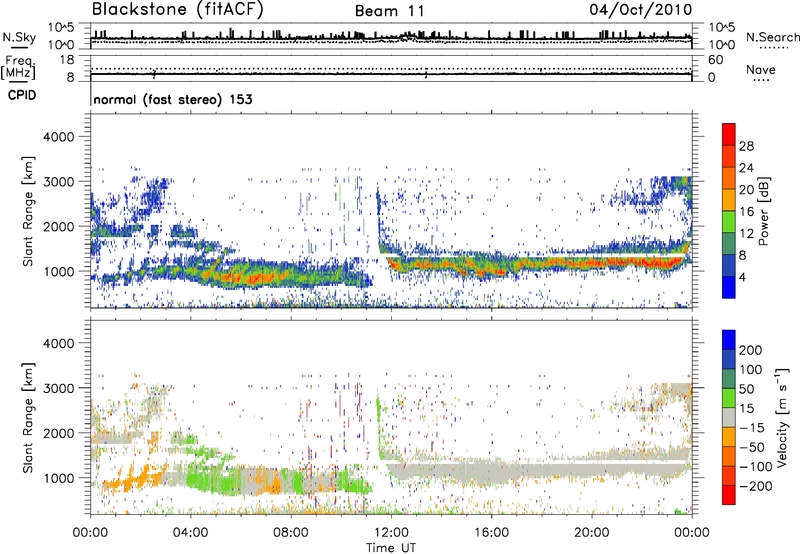Click the 'N.Search' legend label

pos(772,37)
